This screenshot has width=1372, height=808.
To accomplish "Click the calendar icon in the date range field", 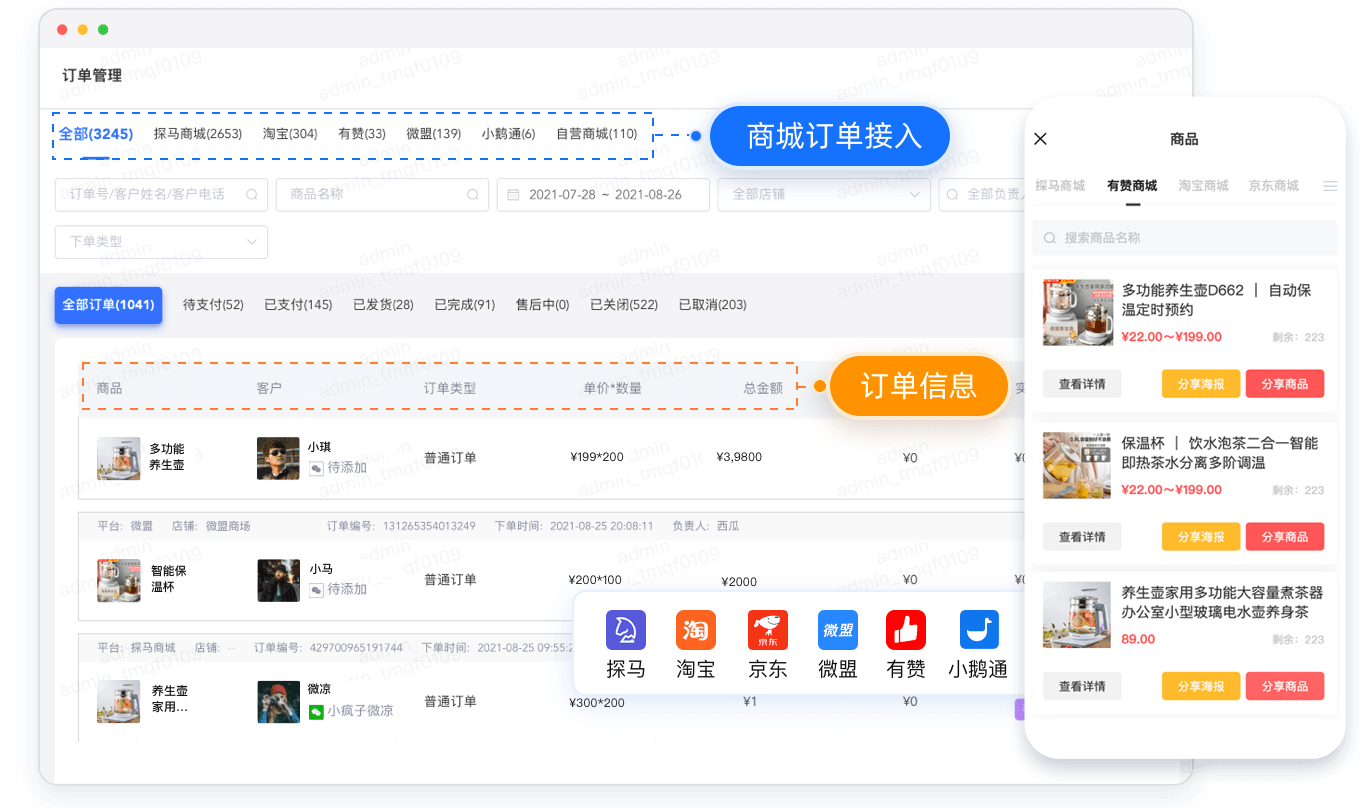I will [513, 195].
